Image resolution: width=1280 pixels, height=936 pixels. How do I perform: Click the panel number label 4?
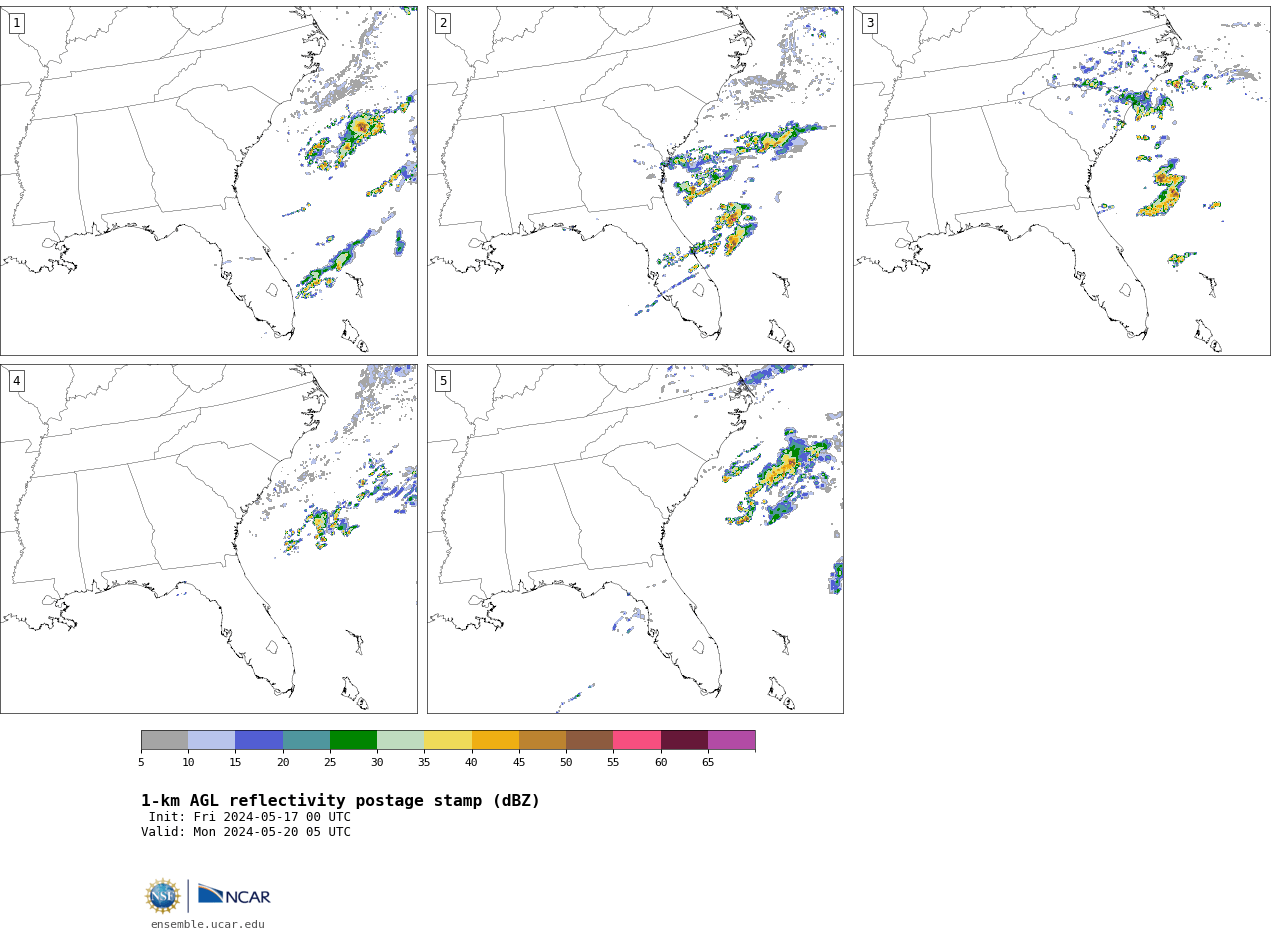coord(16,381)
